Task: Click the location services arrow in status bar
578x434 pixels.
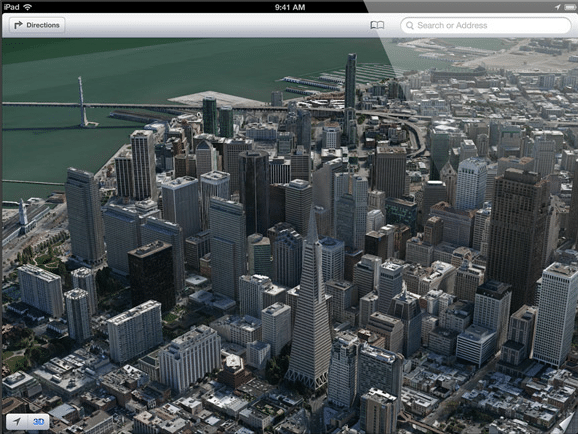Action: pos(557,7)
